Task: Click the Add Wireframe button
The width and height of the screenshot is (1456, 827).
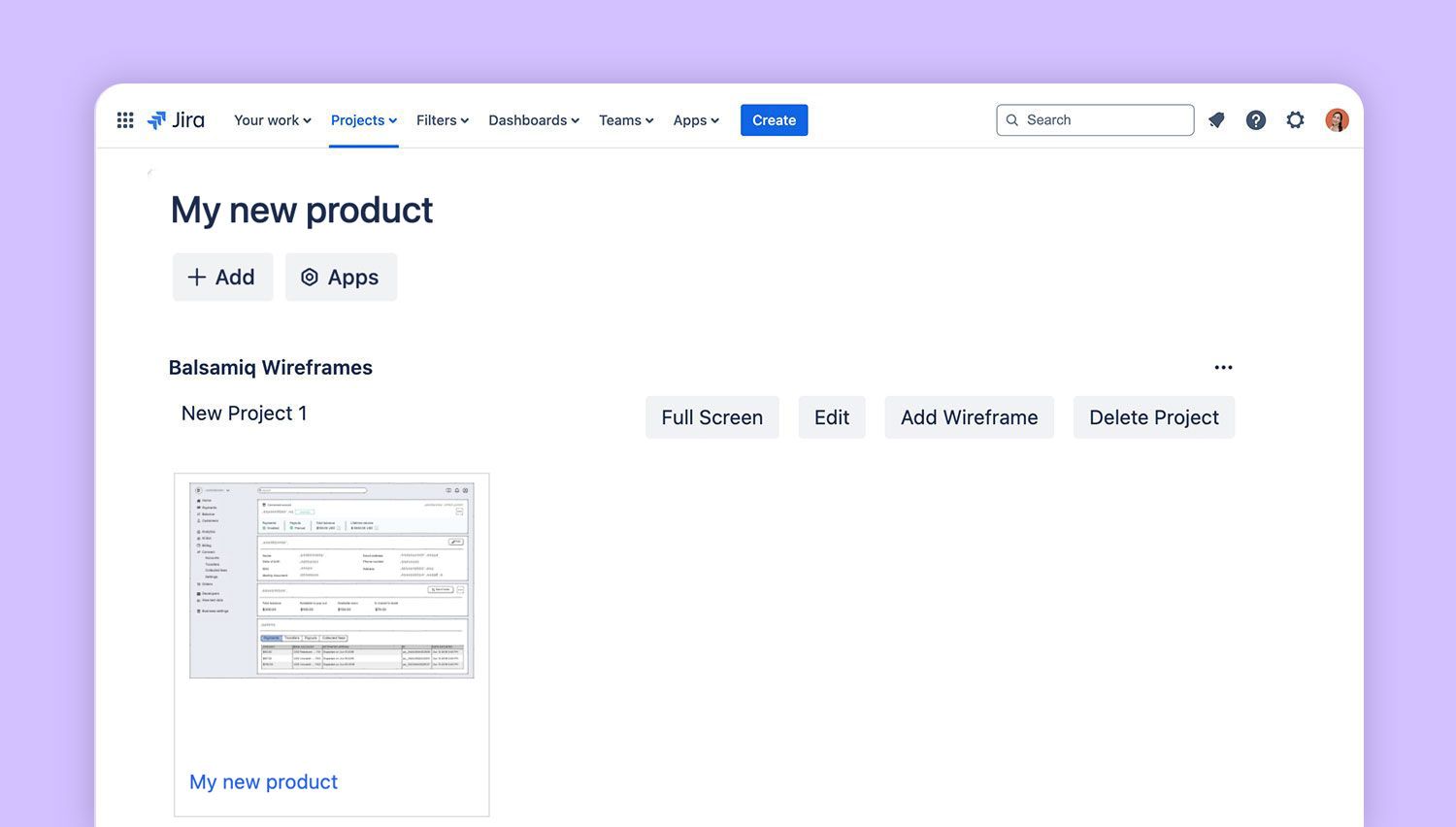Action: point(969,417)
